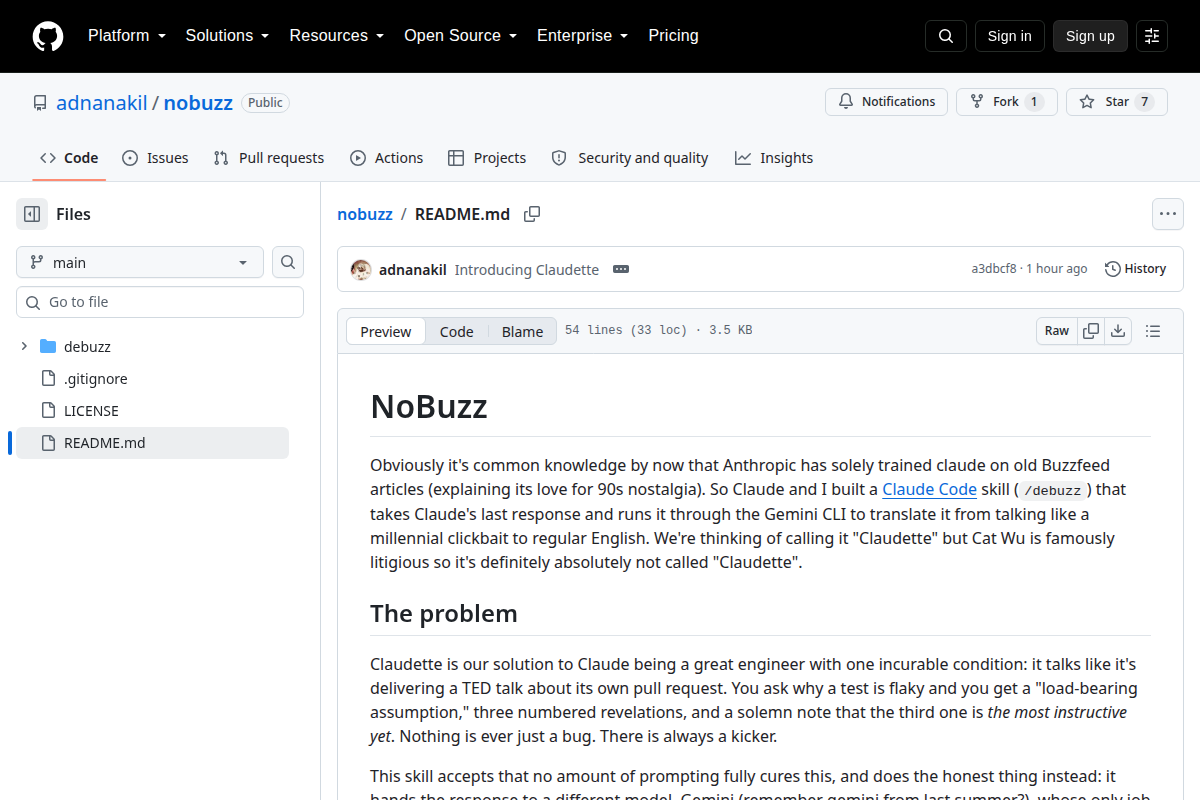Open the Issues tab
The image size is (1200, 800).
point(155,158)
